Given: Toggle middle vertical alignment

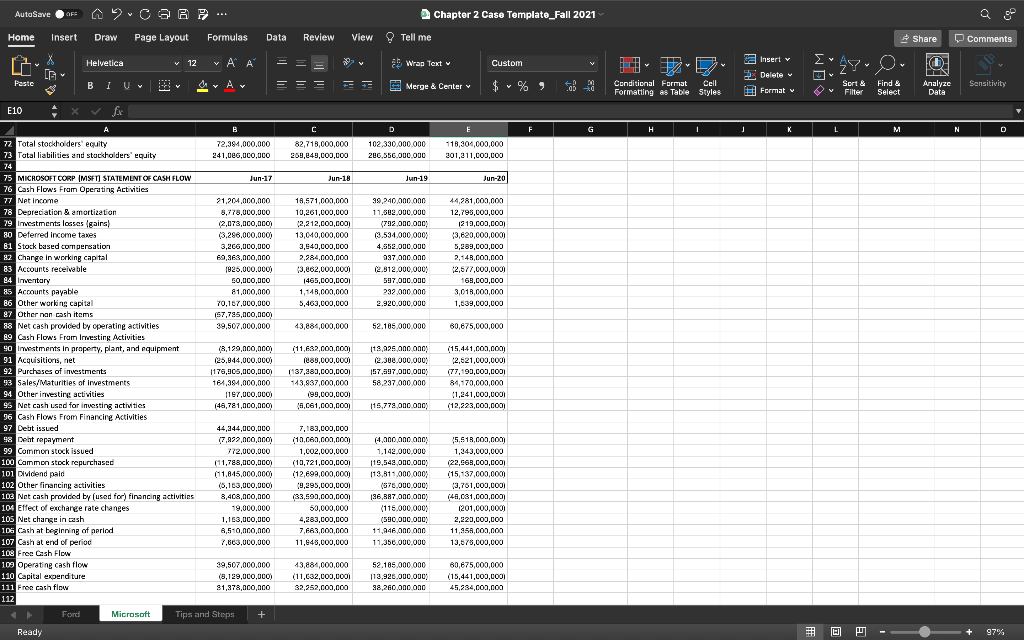Looking at the screenshot, I should [300, 63].
